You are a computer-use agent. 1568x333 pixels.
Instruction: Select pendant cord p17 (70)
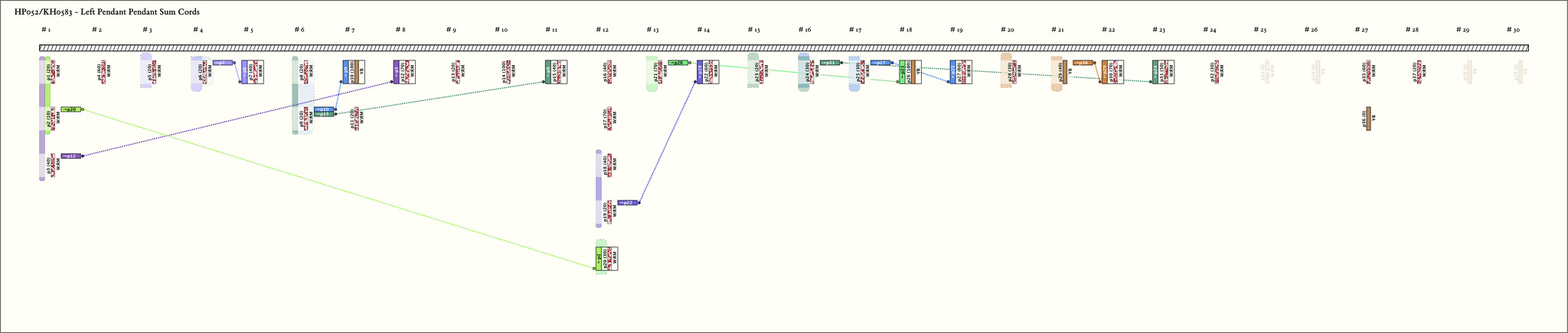coord(607,119)
